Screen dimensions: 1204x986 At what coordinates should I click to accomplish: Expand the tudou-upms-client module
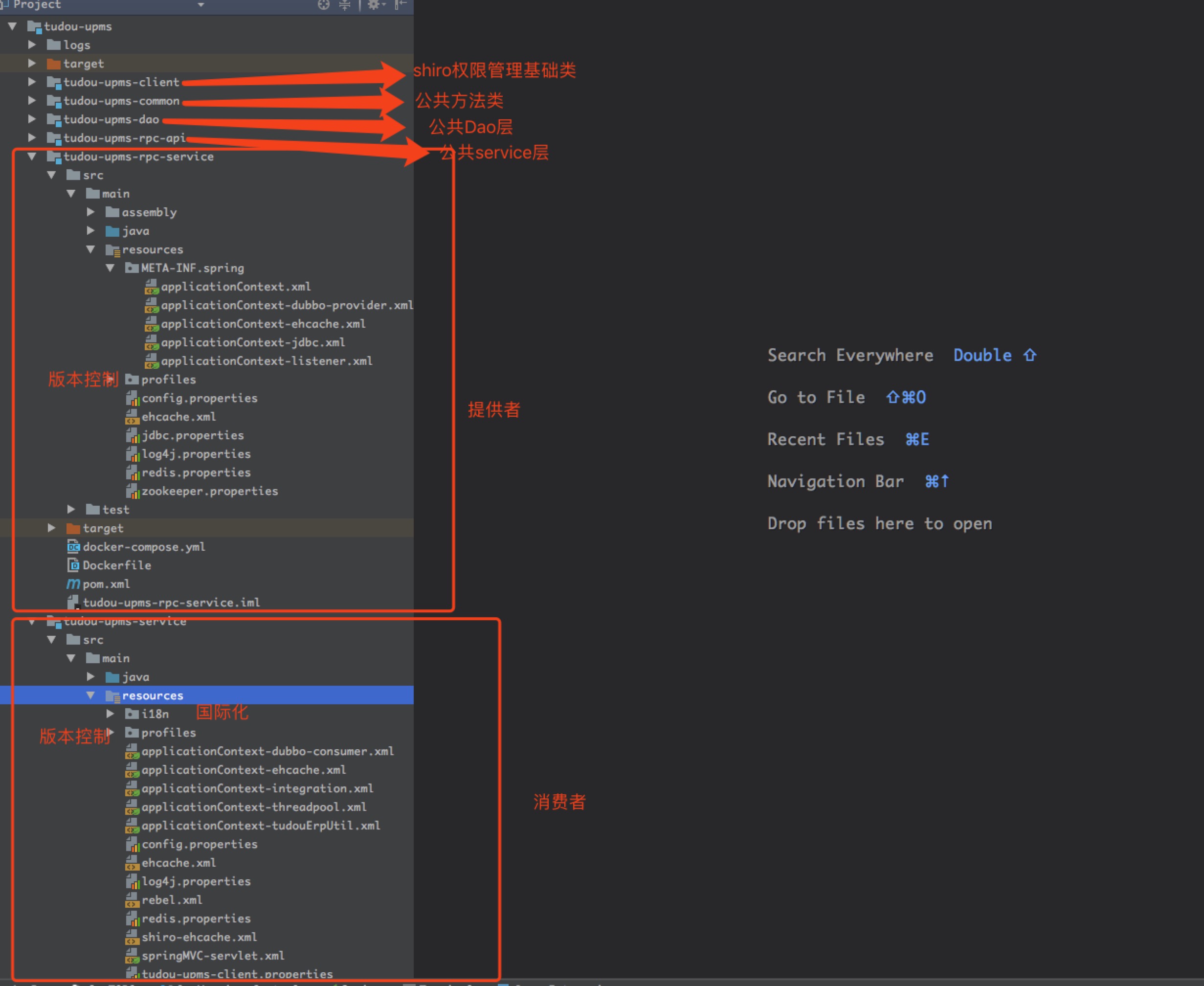pyautogui.click(x=32, y=82)
